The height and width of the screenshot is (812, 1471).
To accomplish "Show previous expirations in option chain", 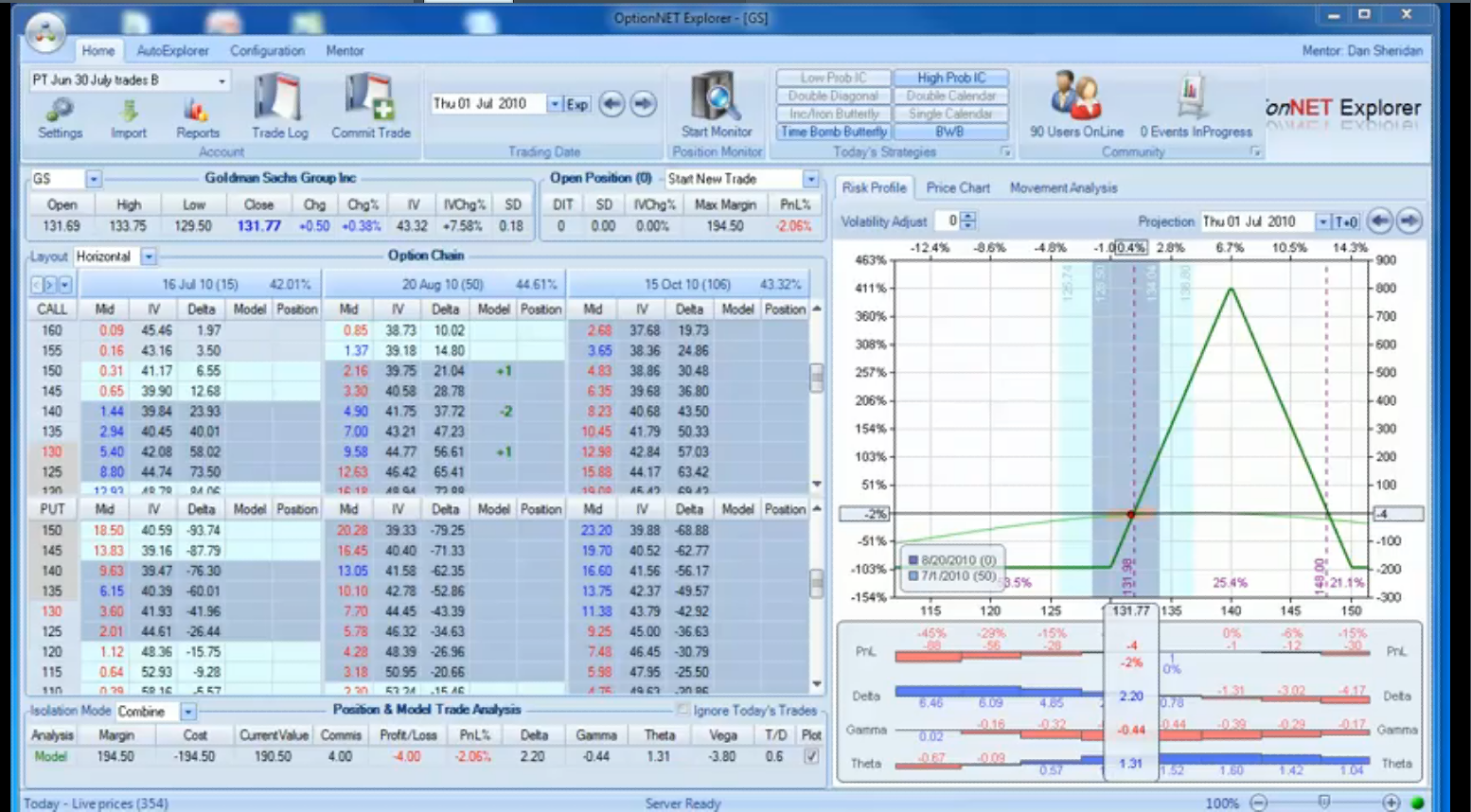I will coord(37,284).
